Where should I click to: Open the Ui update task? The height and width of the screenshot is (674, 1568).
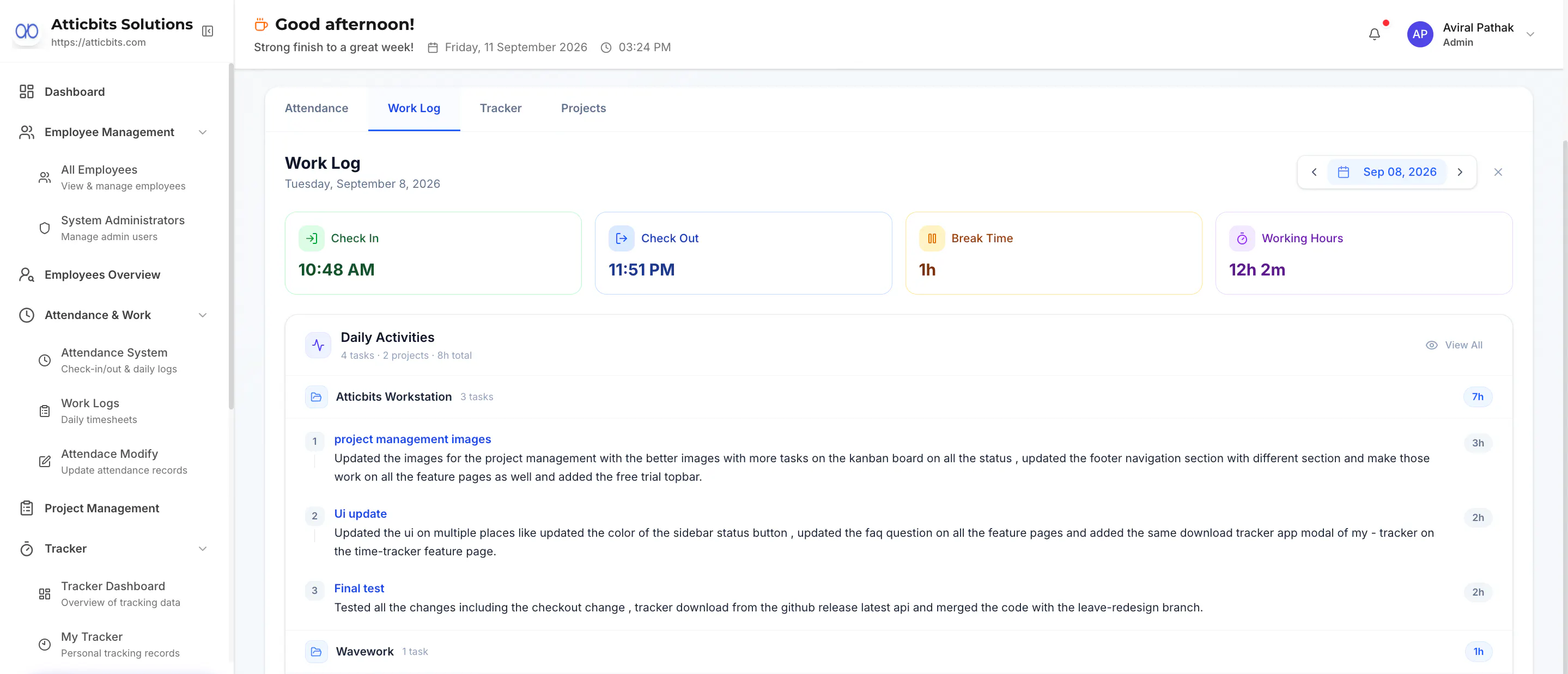pos(360,514)
